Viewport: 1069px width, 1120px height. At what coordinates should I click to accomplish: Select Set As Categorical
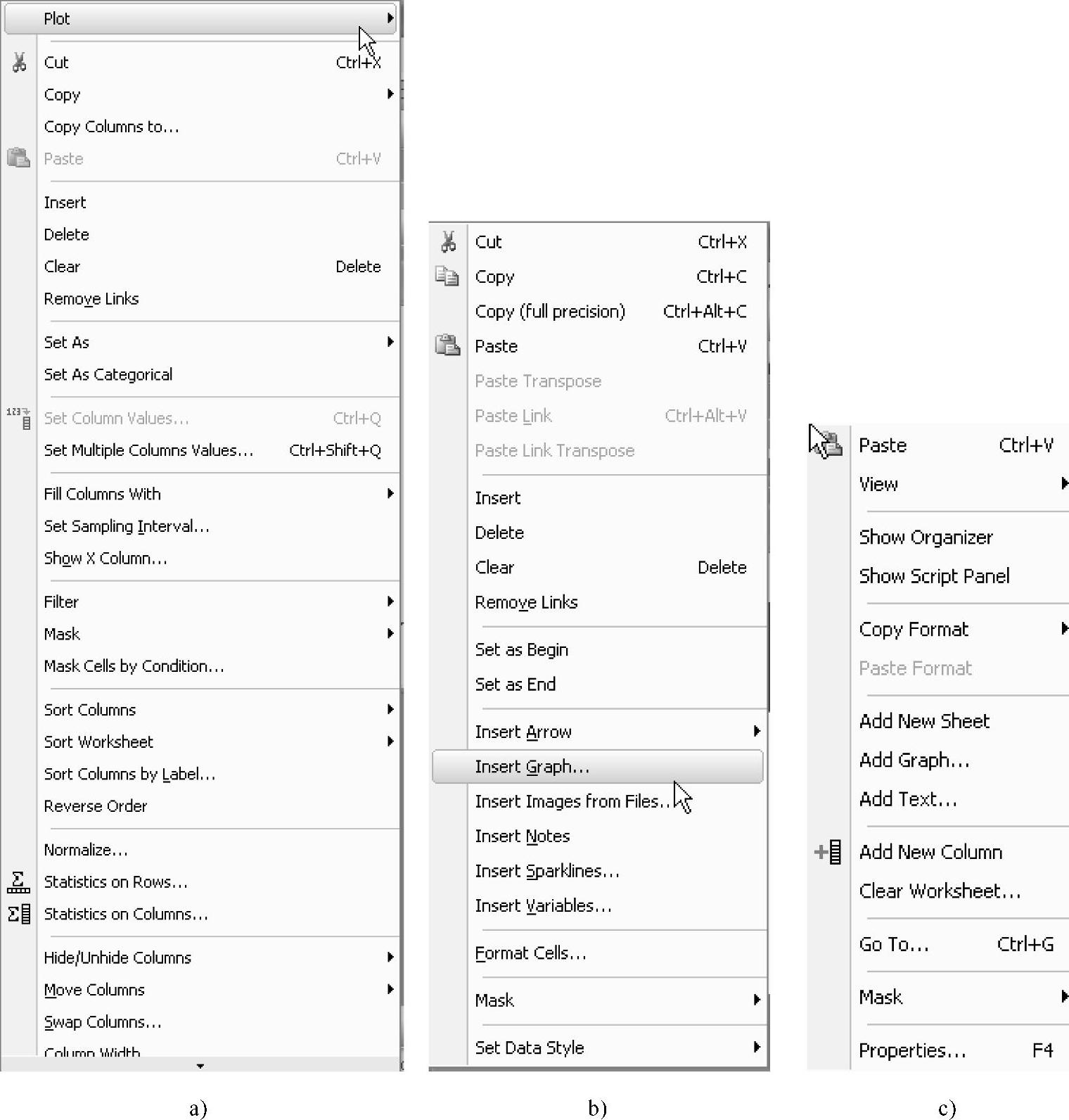tap(108, 374)
